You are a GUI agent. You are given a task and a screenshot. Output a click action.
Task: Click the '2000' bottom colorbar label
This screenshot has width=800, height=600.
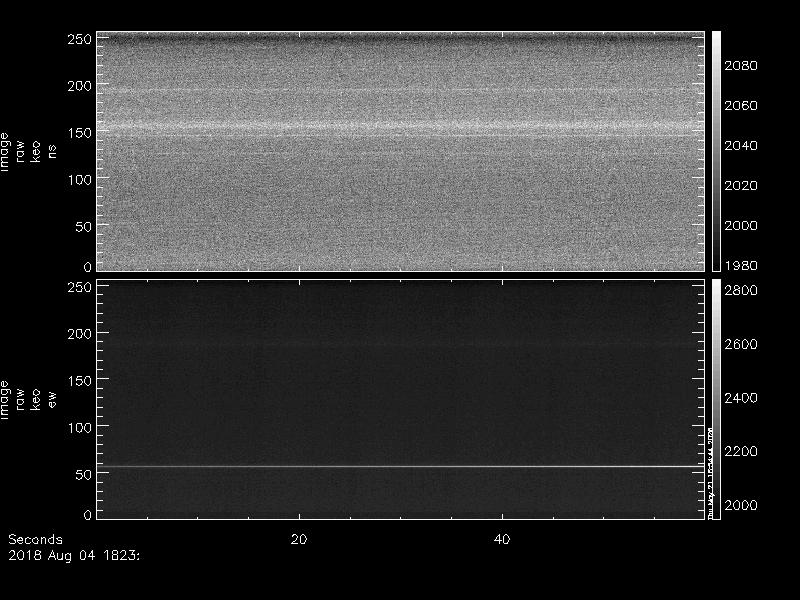[x=741, y=505]
